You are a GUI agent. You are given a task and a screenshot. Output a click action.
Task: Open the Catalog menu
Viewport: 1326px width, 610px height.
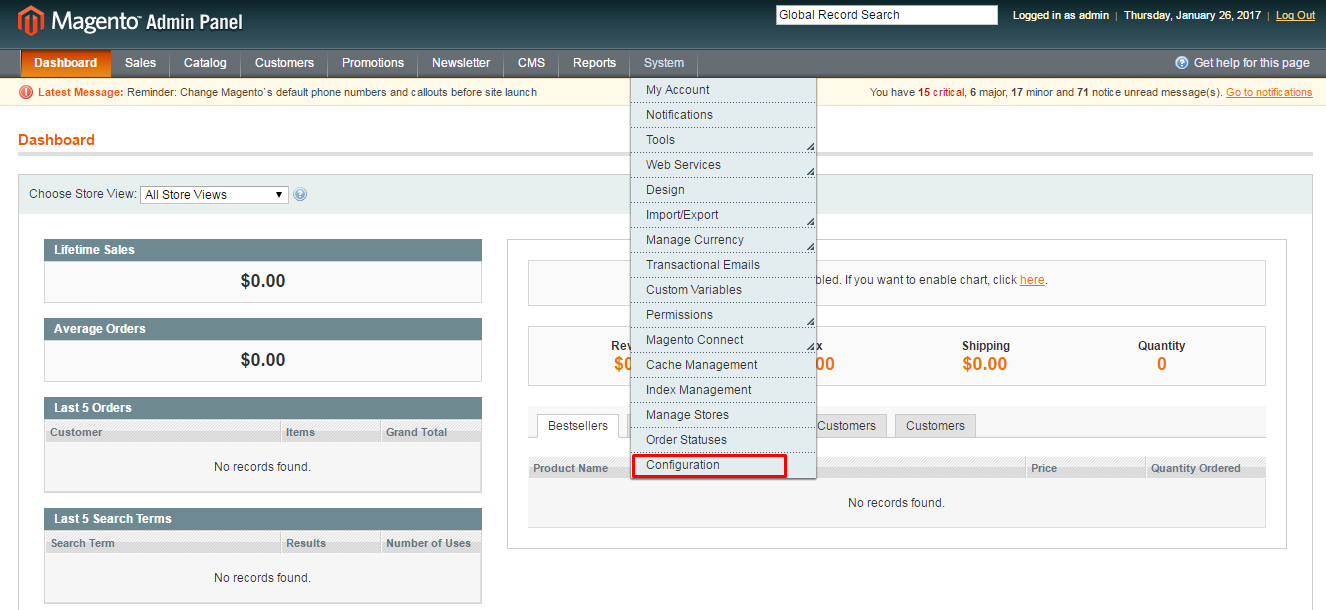204,62
